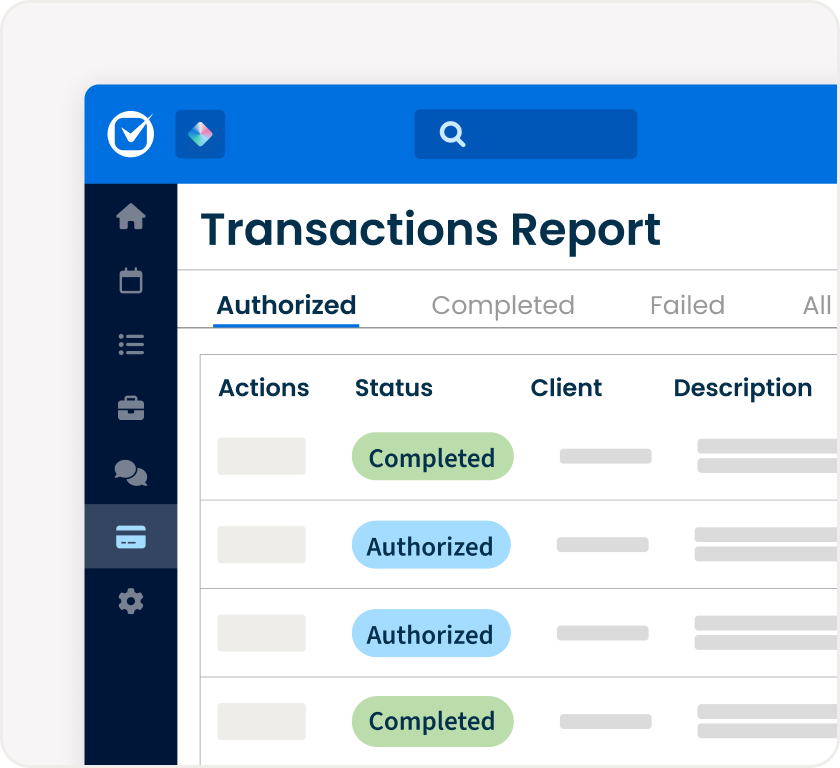The width and height of the screenshot is (840, 768).
Task: Click the first Completed status badge
Action: point(432,457)
